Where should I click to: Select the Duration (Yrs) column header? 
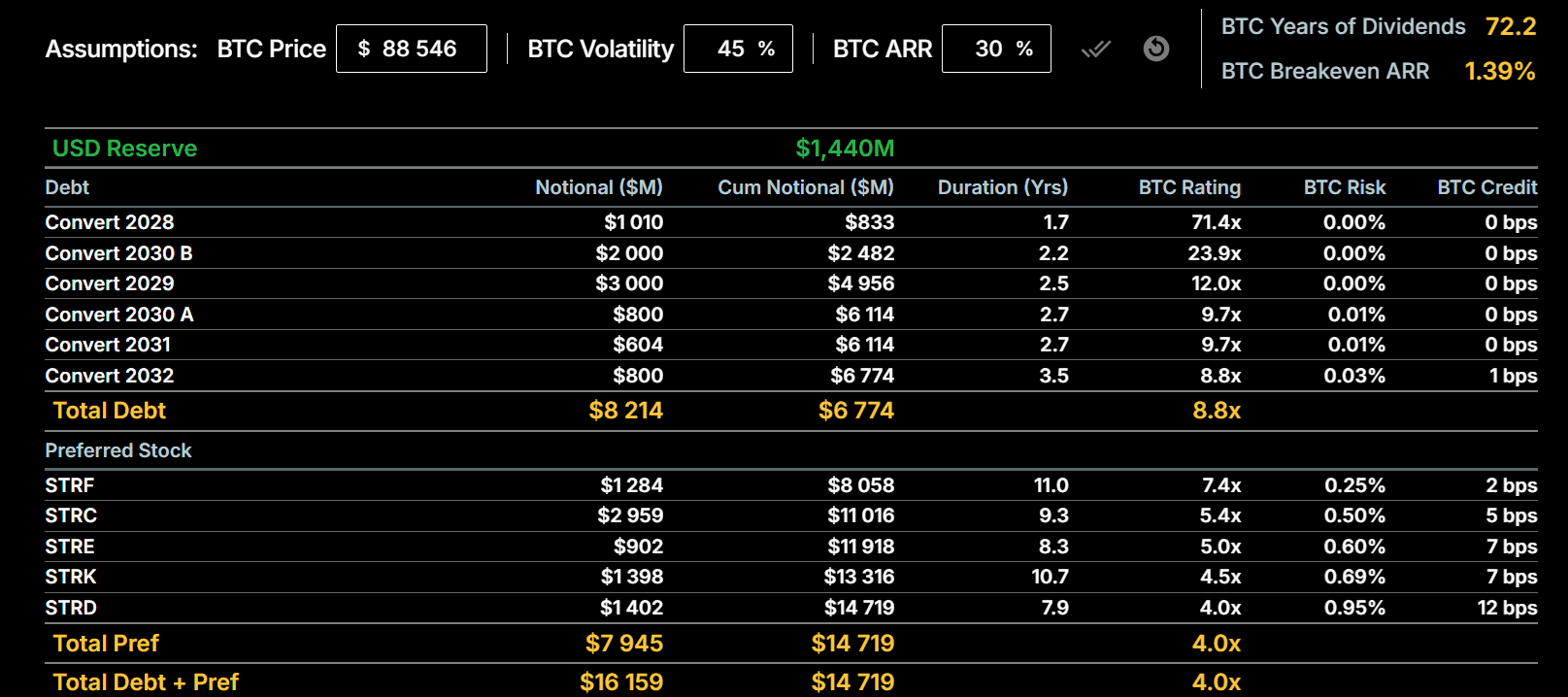point(1002,187)
